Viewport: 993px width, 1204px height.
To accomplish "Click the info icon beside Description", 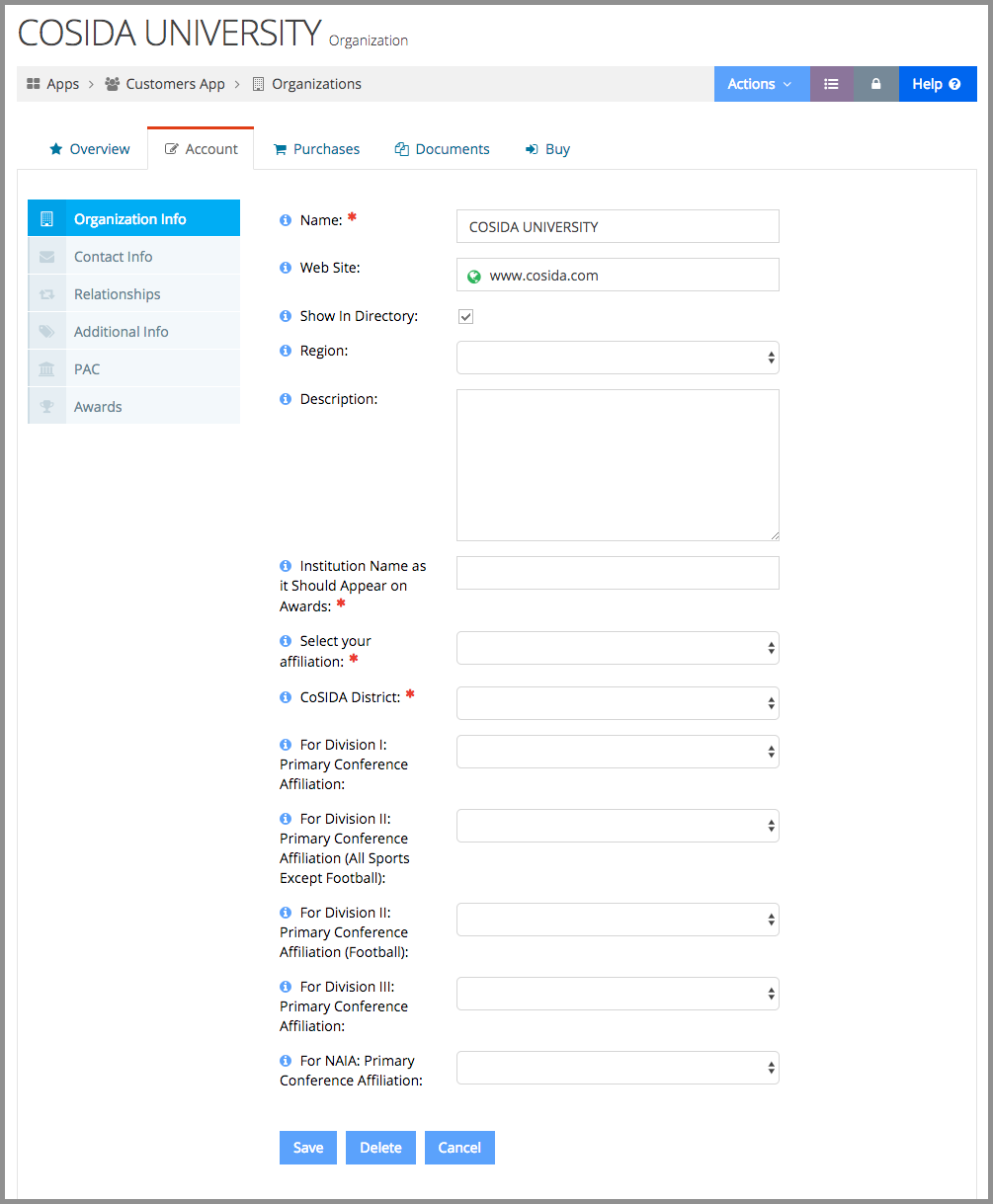I will tap(286, 399).
